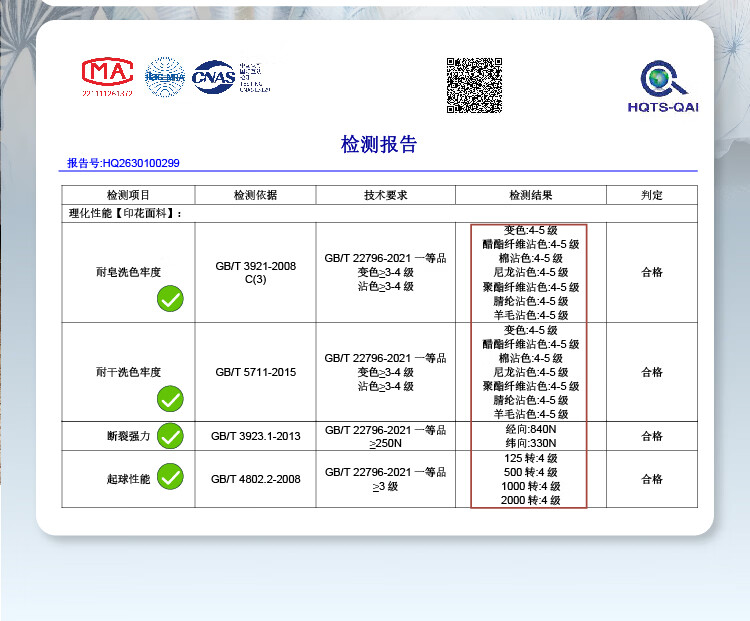Click the 技术要求 column header
Viewport: 750px width, 621px height.
(x=385, y=196)
